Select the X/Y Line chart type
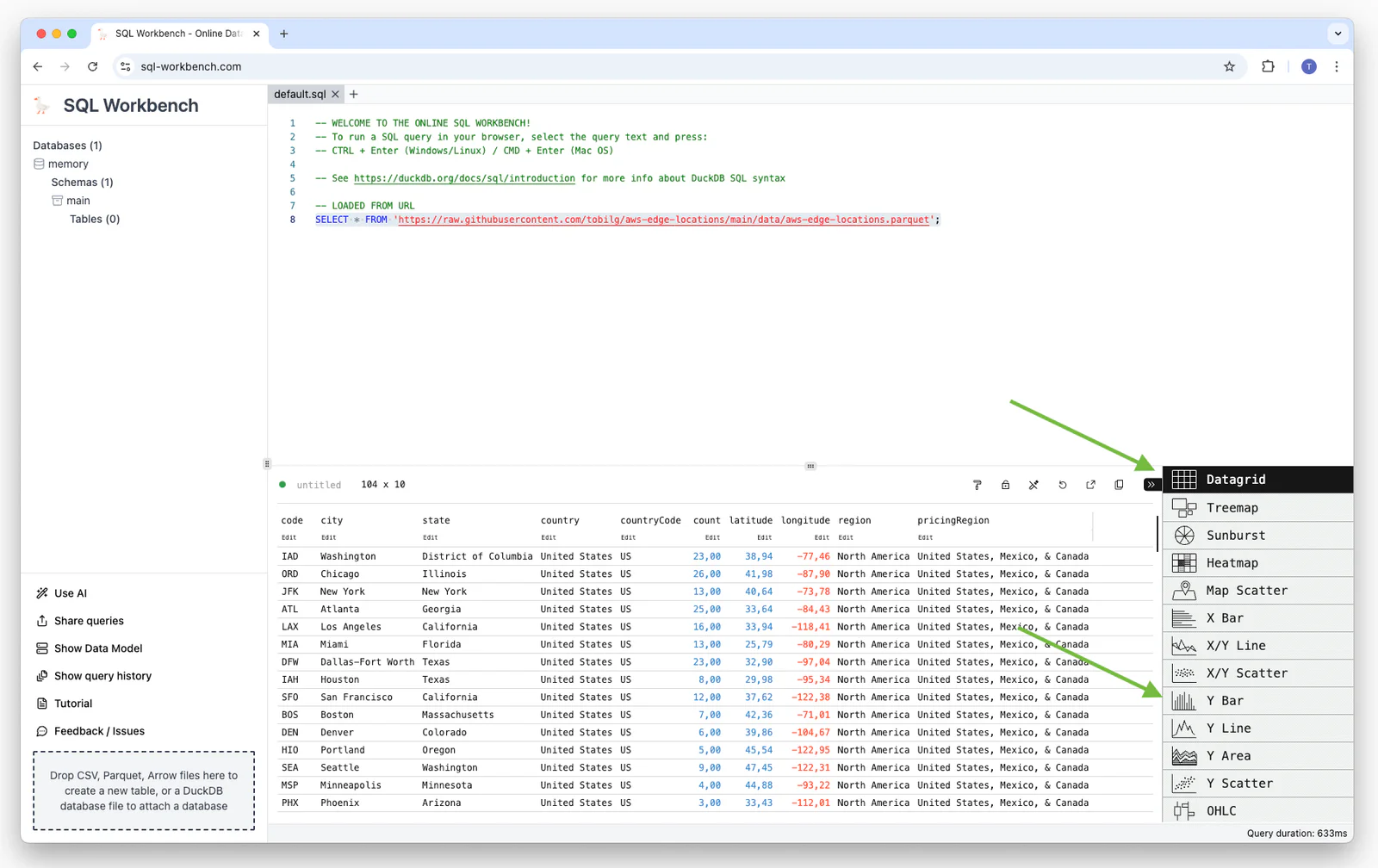This screenshot has width=1378, height=868. click(x=1258, y=646)
